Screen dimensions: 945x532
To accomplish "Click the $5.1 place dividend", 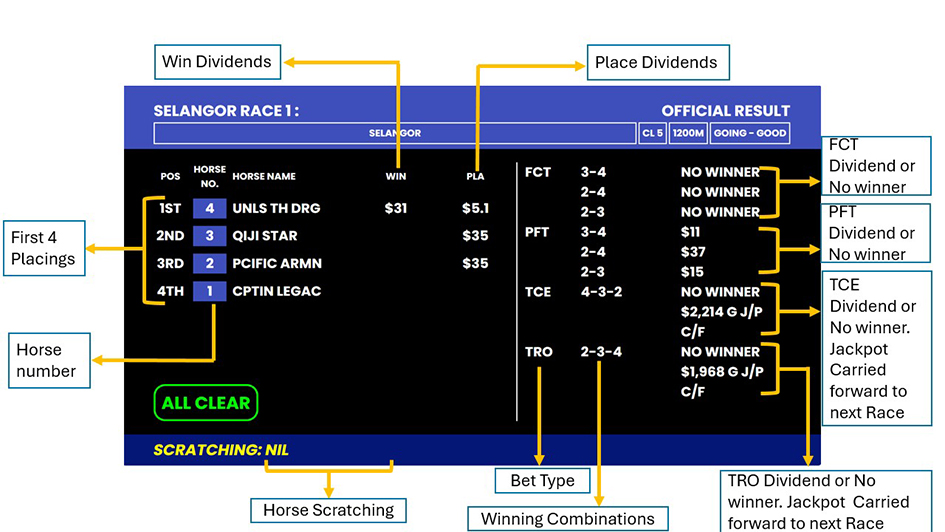I will coord(476,208).
